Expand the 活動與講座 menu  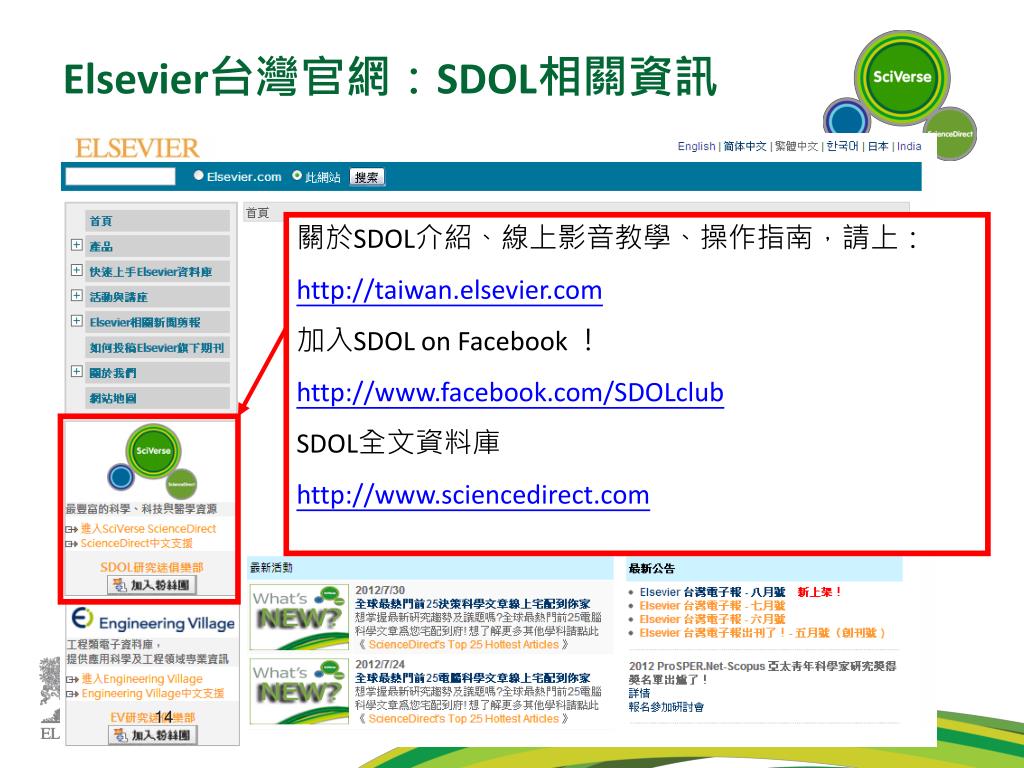(76, 296)
